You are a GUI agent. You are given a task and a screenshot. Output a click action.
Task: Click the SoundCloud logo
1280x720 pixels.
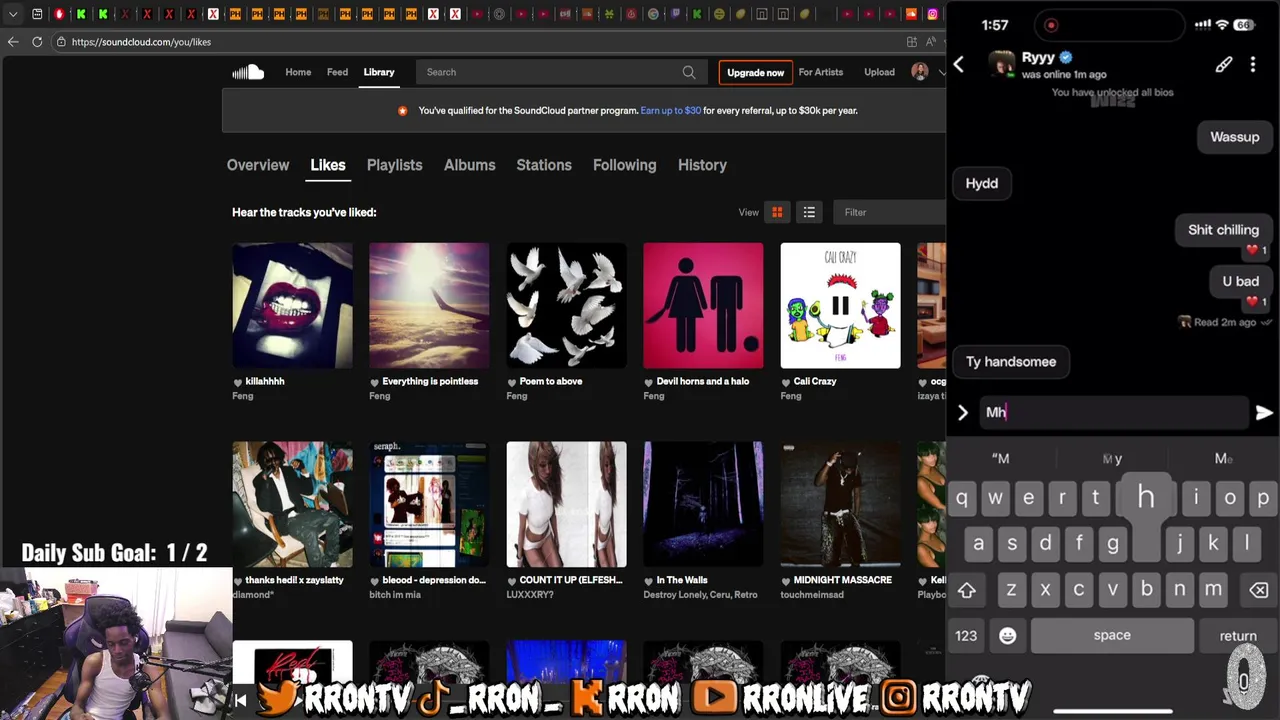coord(248,72)
